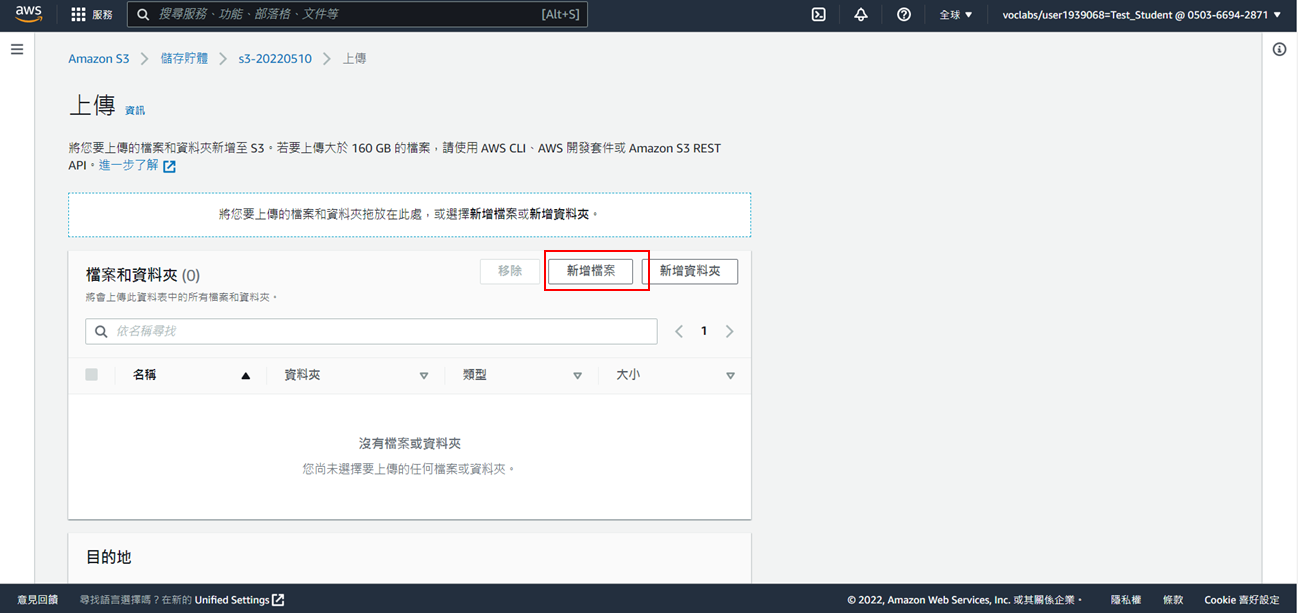Open Cookie 喜好設定 footer link

[1241, 600]
